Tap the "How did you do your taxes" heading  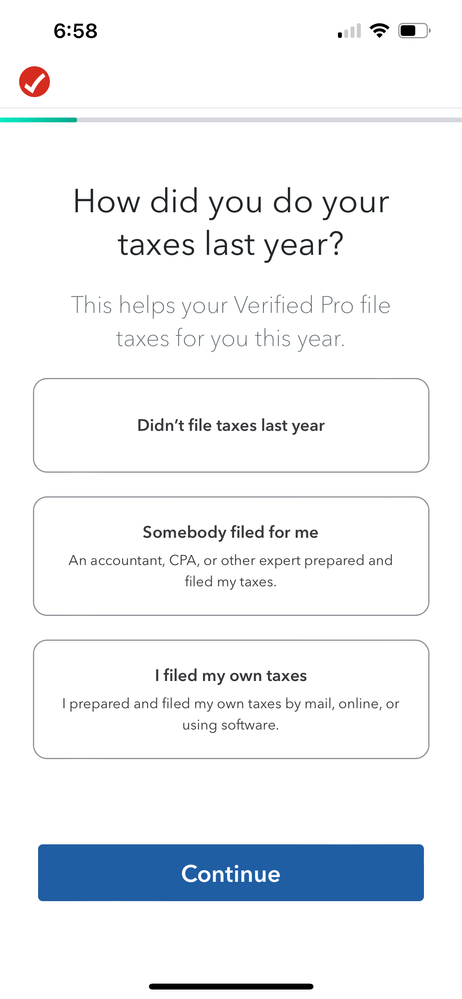231,222
